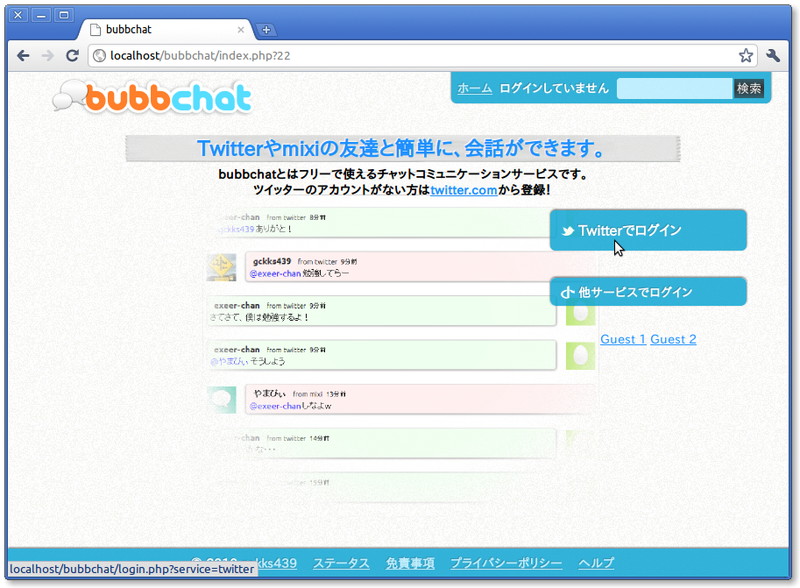Click the gckks439 avatar thumbnail
Screen dimensions: 800x588
coord(221,267)
